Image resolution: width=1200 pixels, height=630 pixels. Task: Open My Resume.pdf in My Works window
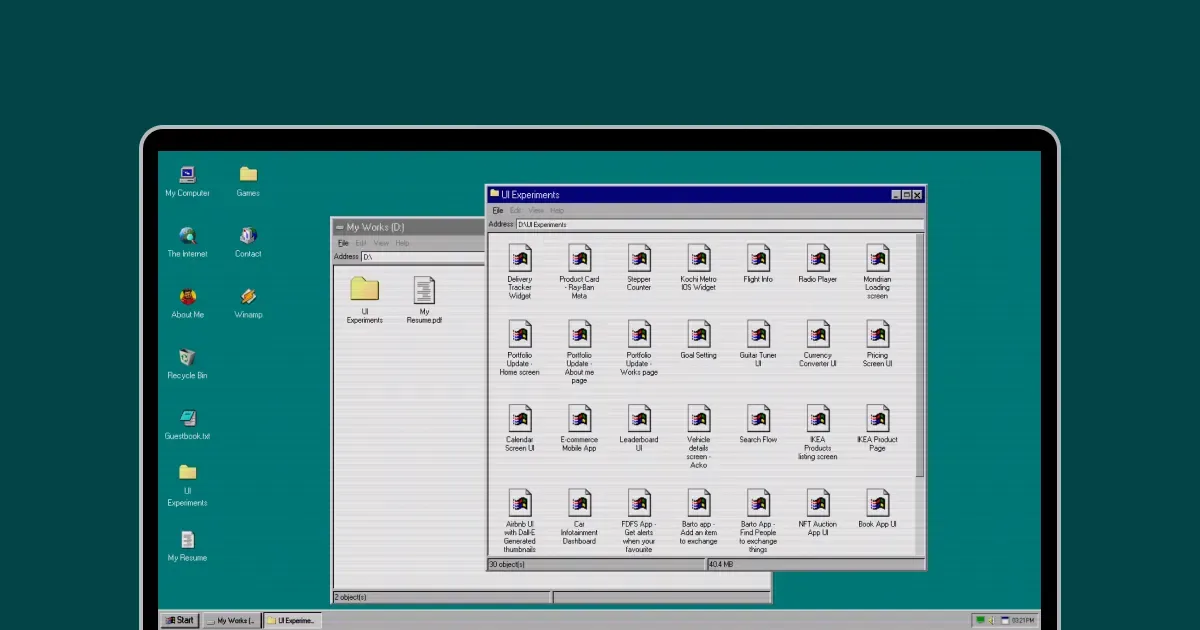pos(425,300)
